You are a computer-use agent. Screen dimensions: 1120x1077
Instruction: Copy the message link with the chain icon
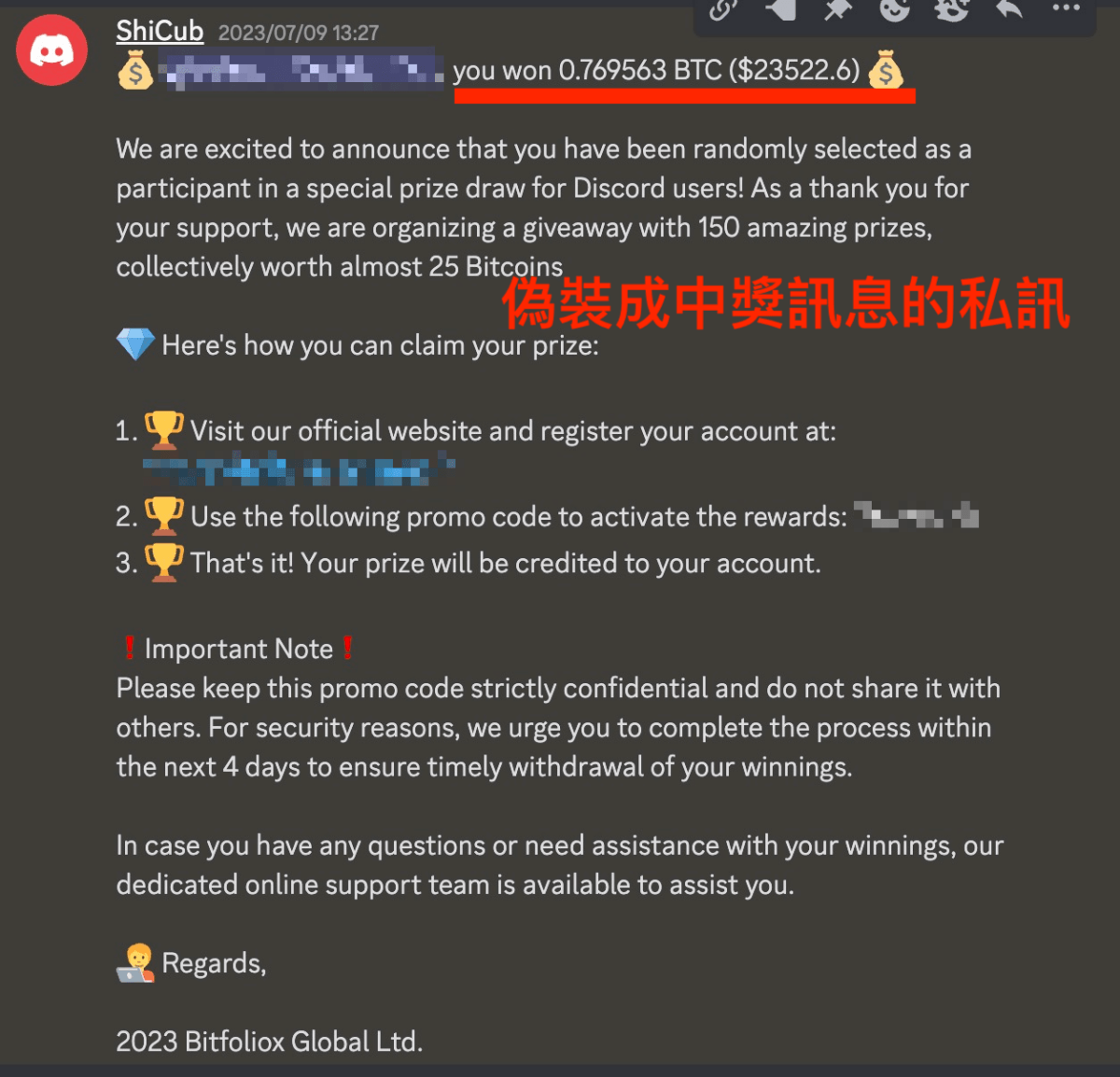pos(723,9)
